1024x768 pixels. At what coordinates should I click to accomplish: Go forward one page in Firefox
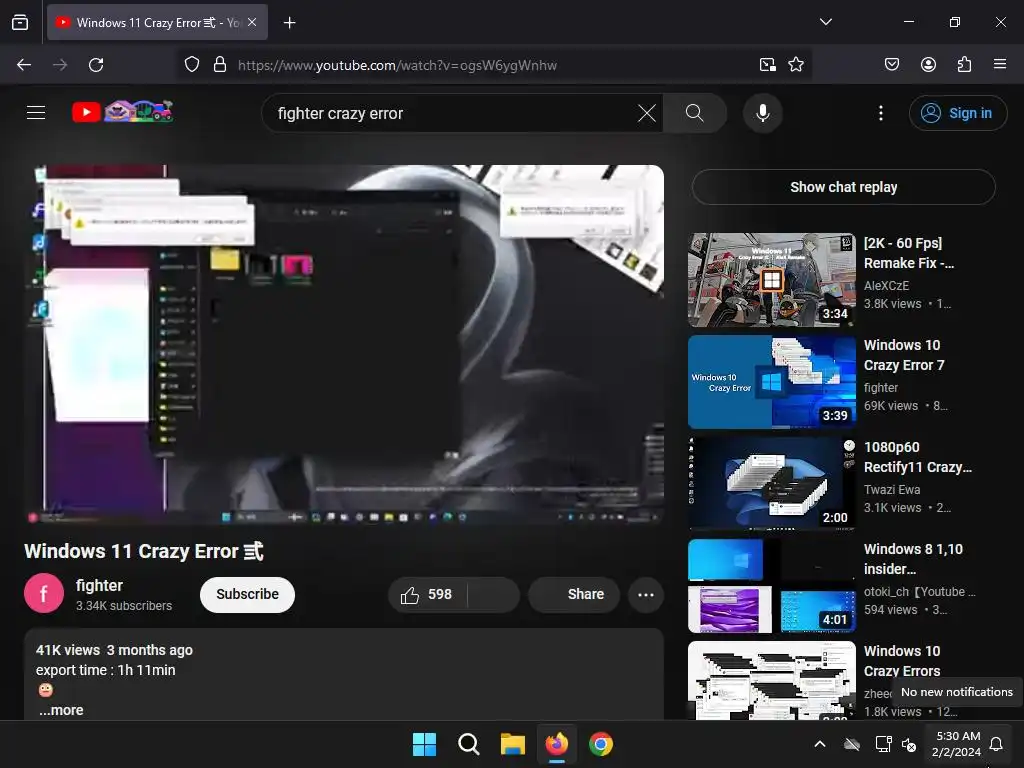pos(60,65)
